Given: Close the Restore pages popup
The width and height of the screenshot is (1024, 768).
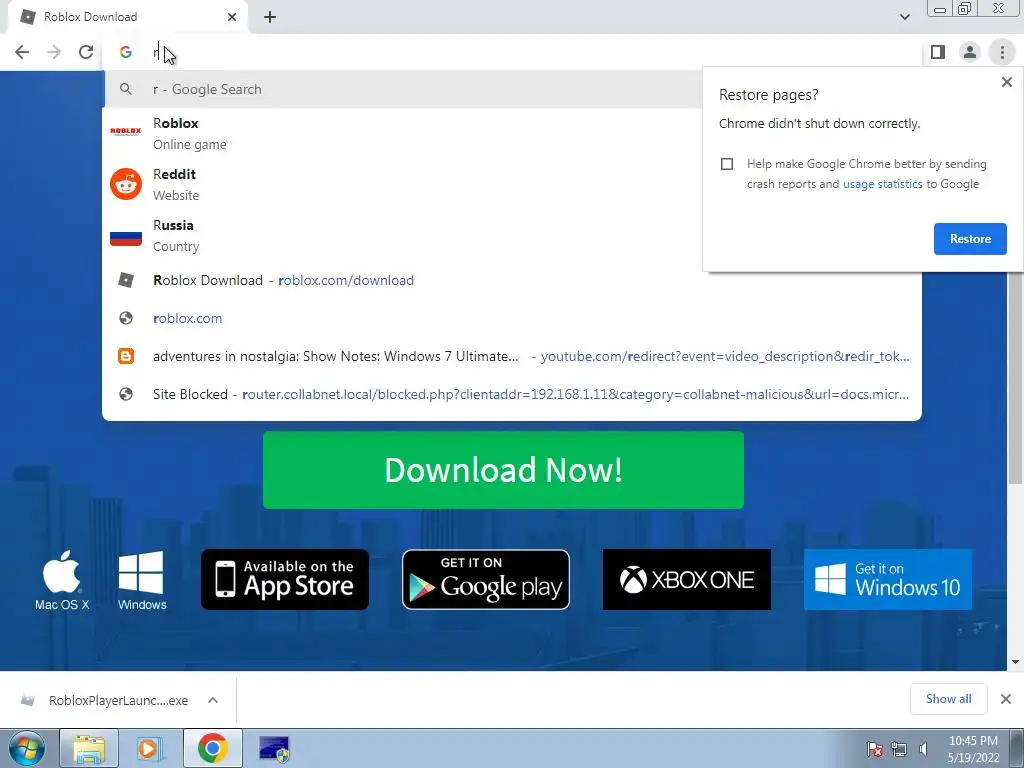Looking at the screenshot, I should click(1006, 82).
